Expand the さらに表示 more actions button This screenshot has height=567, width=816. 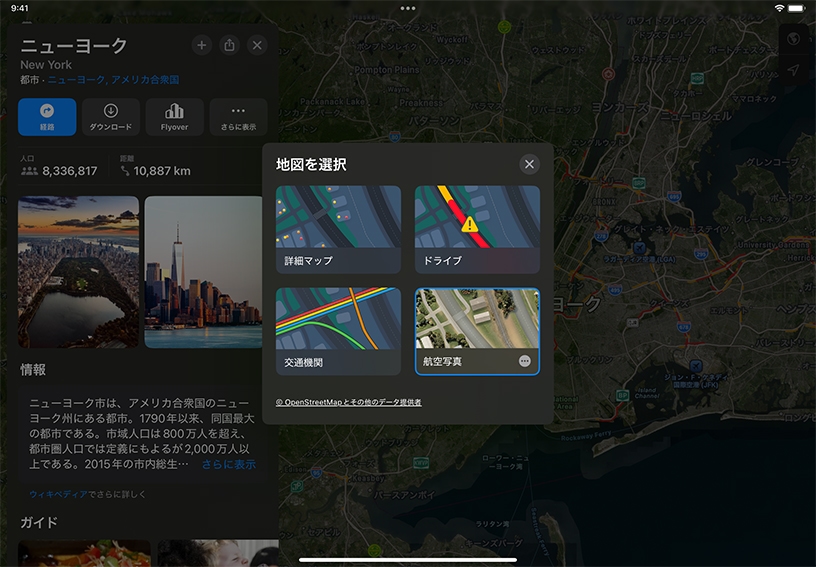click(238, 117)
